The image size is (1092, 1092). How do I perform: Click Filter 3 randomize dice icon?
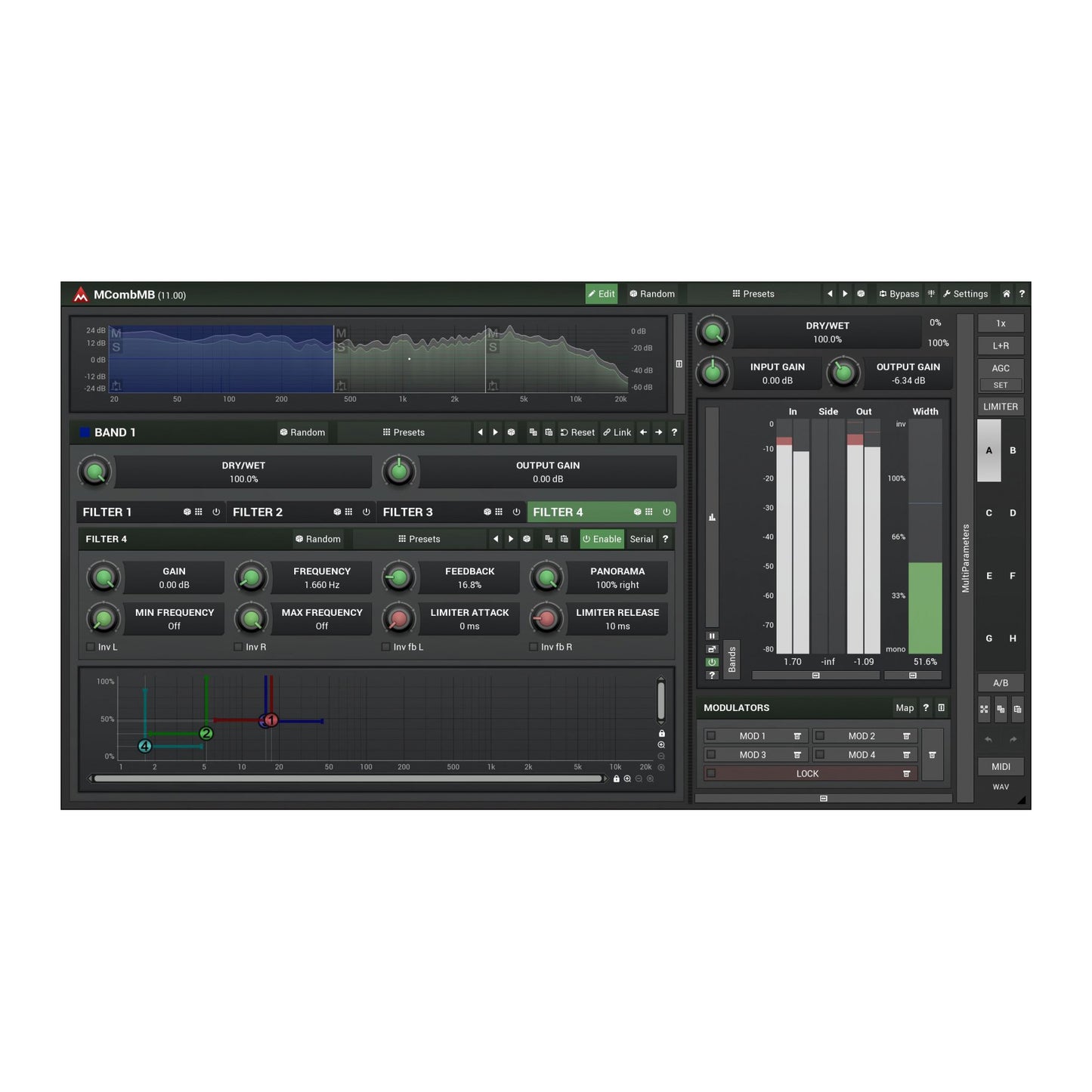487,512
